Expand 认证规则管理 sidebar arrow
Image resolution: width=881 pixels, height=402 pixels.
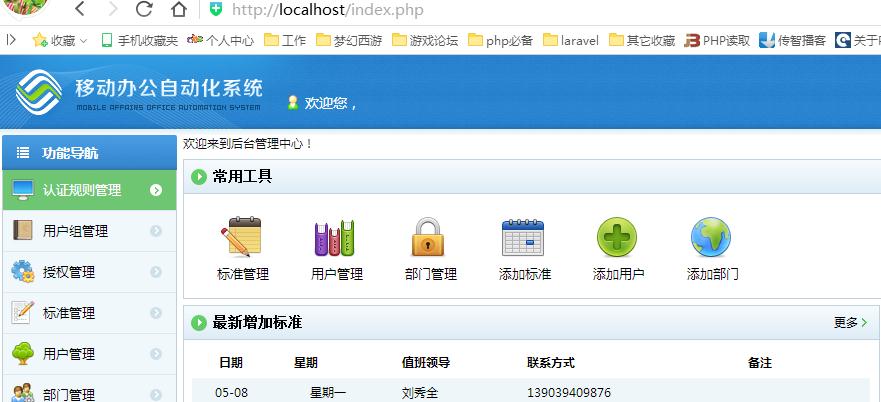click(x=156, y=190)
